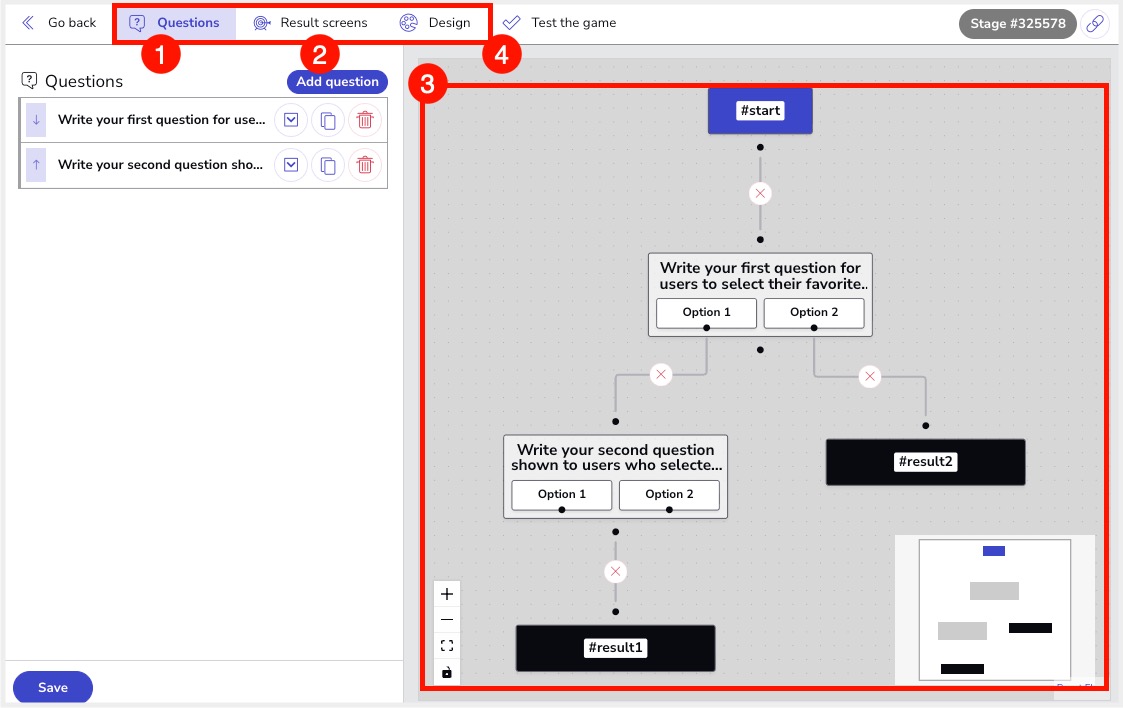The height and width of the screenshot is (708, 1123).
Task: Remove the connection below #start node
Action: pyautogui.click(x=761, y=192)
